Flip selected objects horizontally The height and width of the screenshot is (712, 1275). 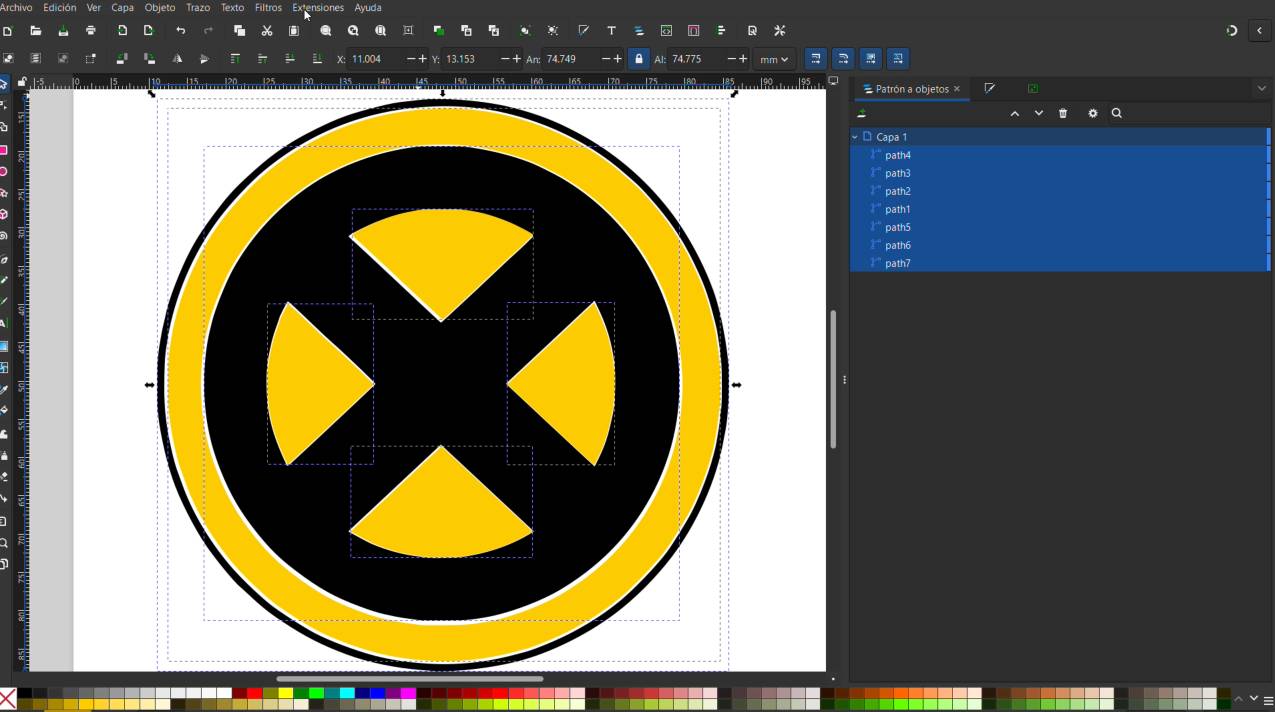(x=177, y=59)
